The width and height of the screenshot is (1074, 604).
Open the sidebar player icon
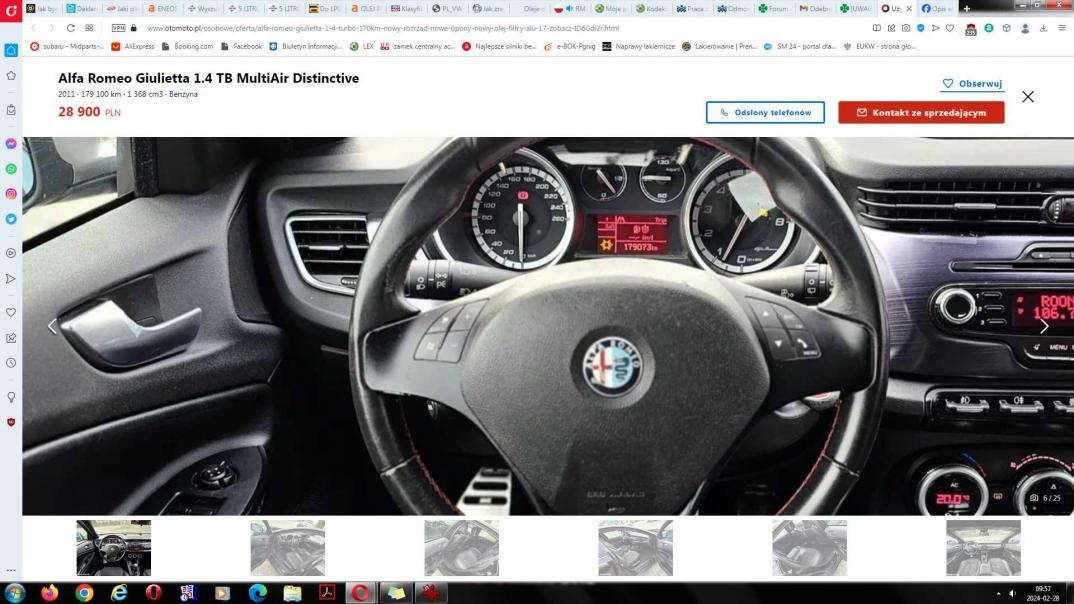tap(11, 253)
